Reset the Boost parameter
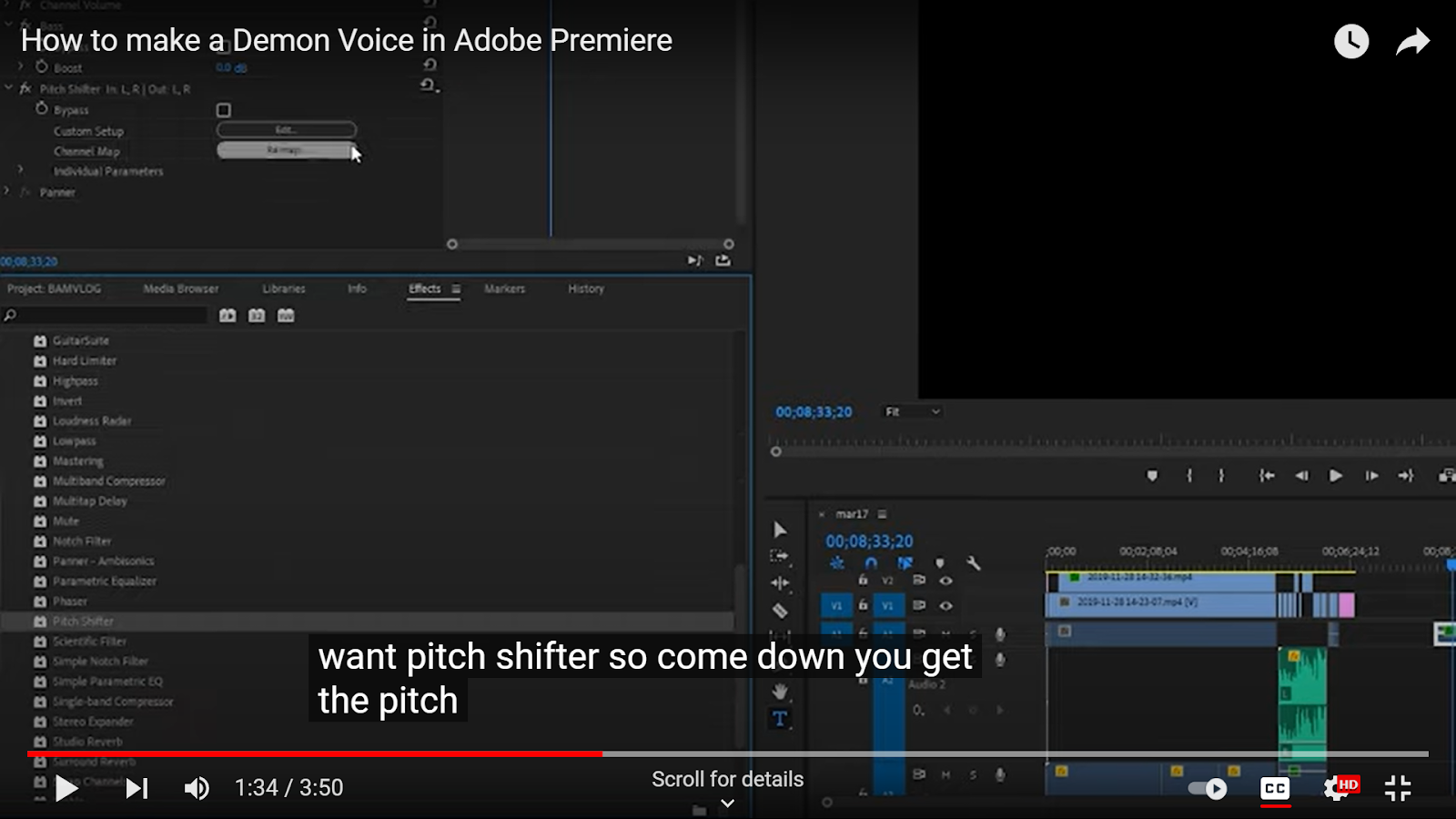 (430, 65)
